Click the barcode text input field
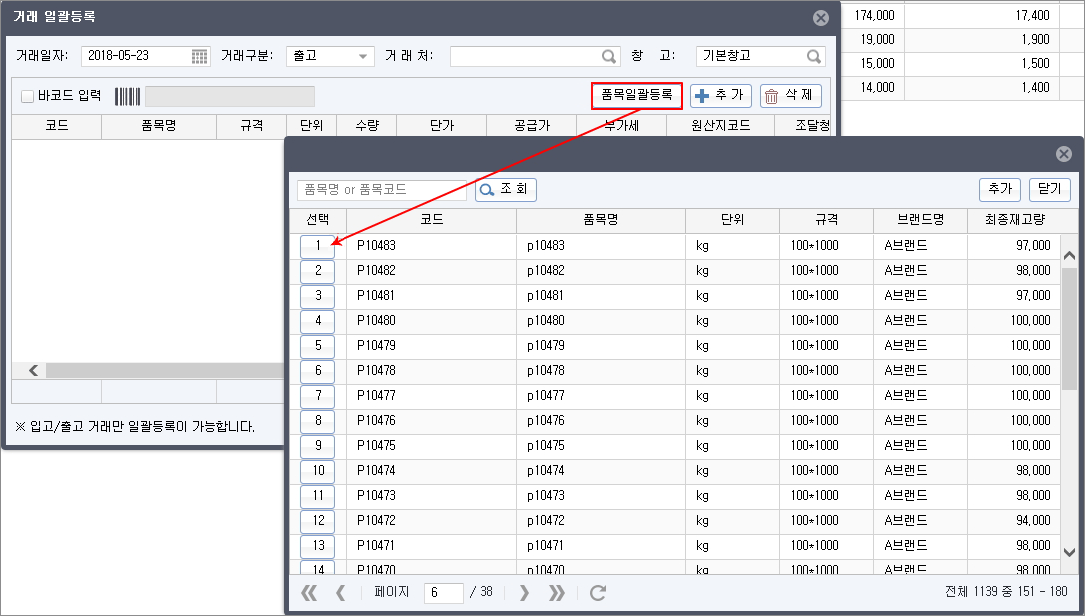 point(230,96)
